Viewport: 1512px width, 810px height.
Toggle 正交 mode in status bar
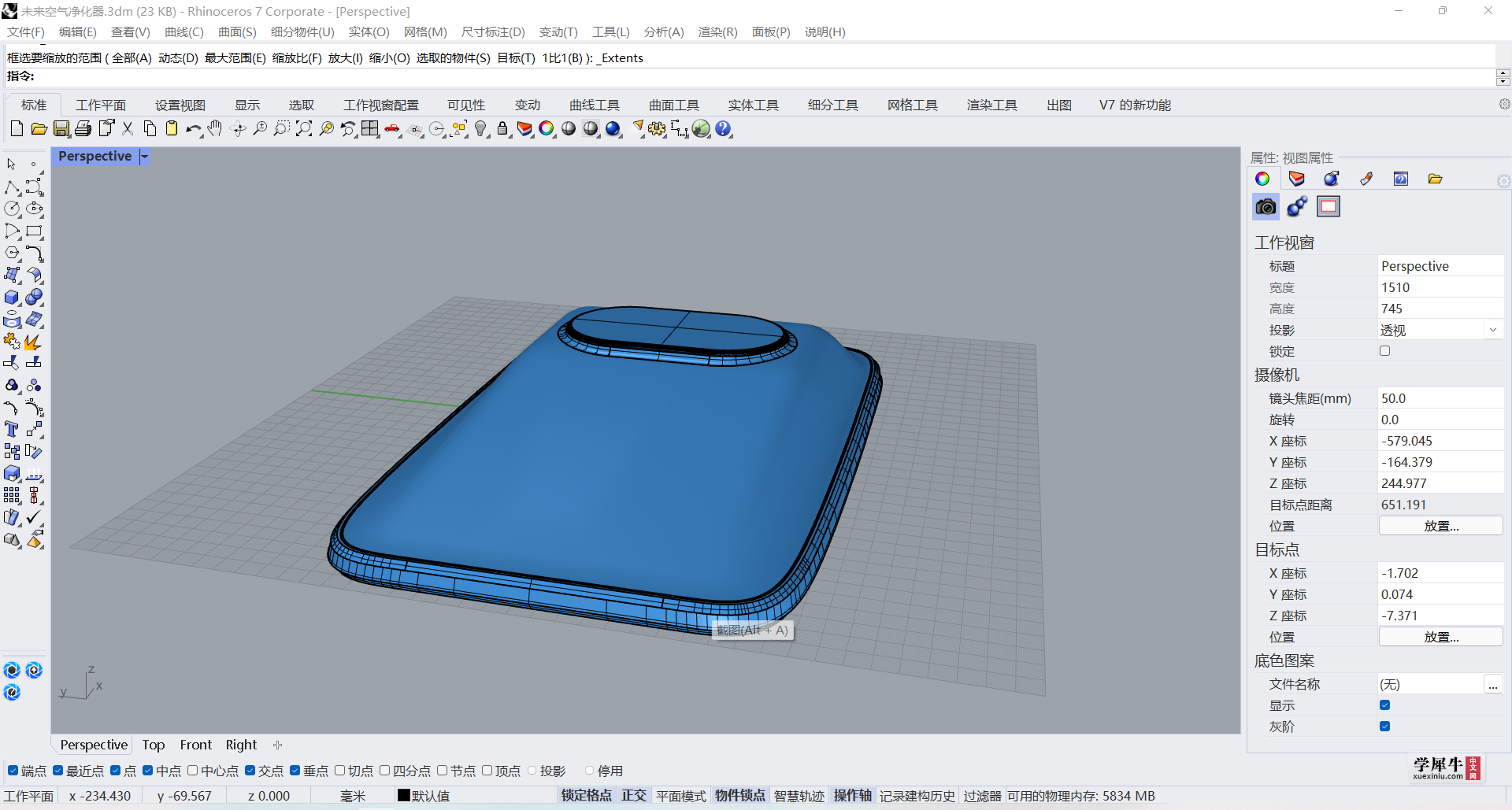[x=634, y=796]
